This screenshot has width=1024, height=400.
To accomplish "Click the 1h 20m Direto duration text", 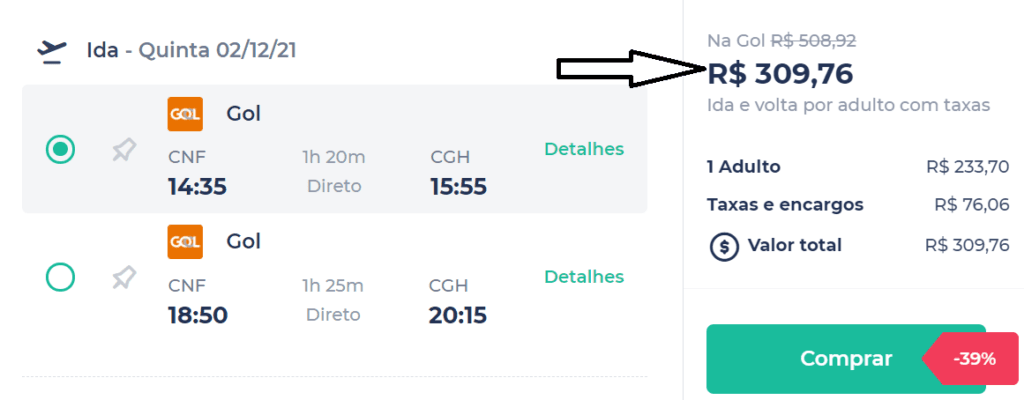I will pos(334,171).
